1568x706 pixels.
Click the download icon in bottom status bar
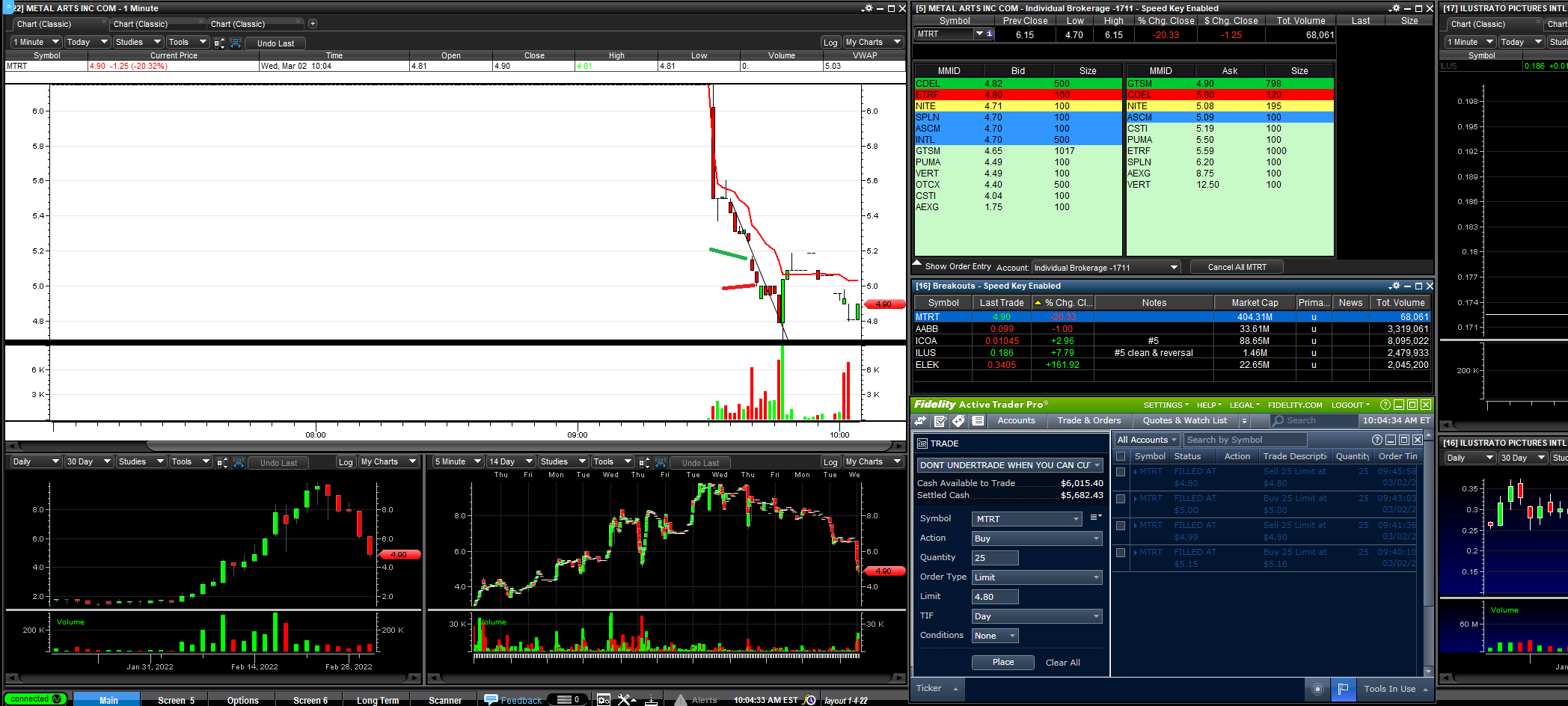coord(652,700)
